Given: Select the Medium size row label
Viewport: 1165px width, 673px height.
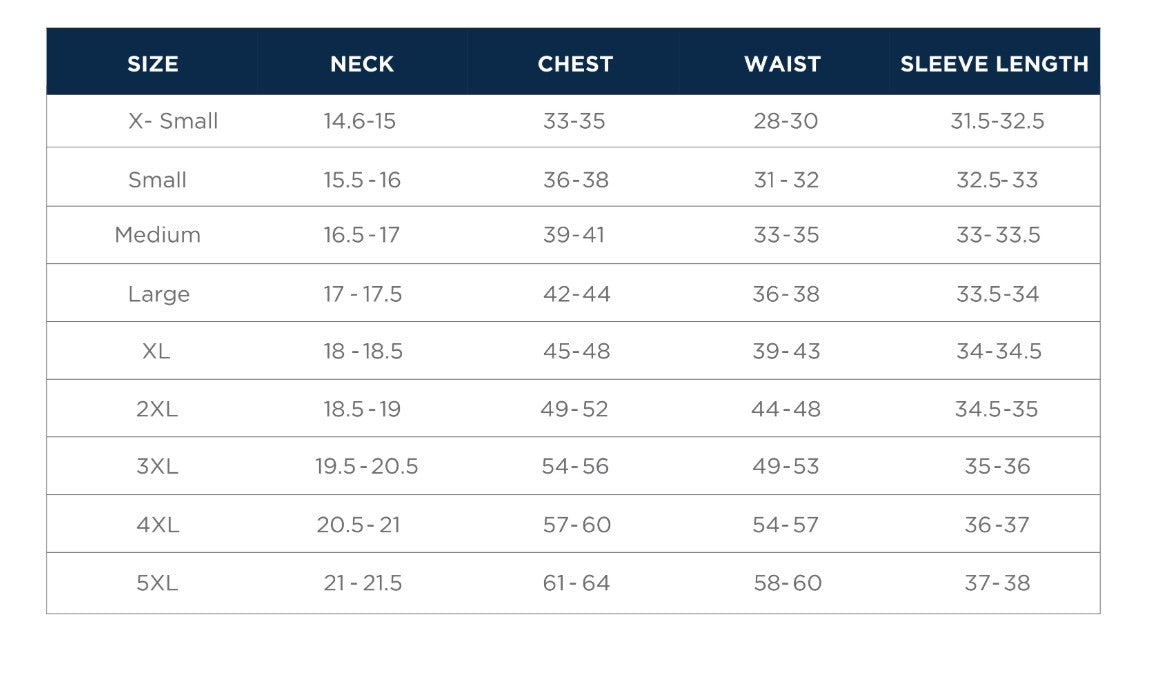Looking at the screenshot, I should tap(158, 235).
